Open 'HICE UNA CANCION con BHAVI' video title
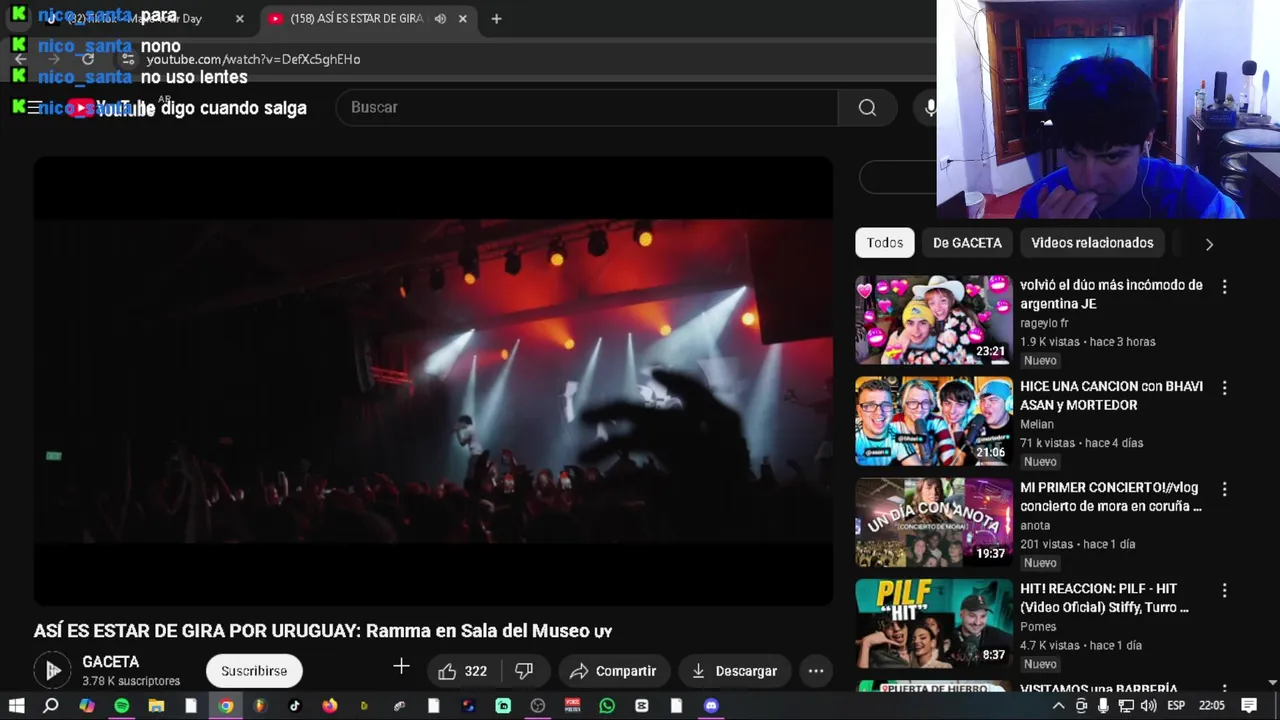Screen dimensions: 1280x720 click(1111, 395)
